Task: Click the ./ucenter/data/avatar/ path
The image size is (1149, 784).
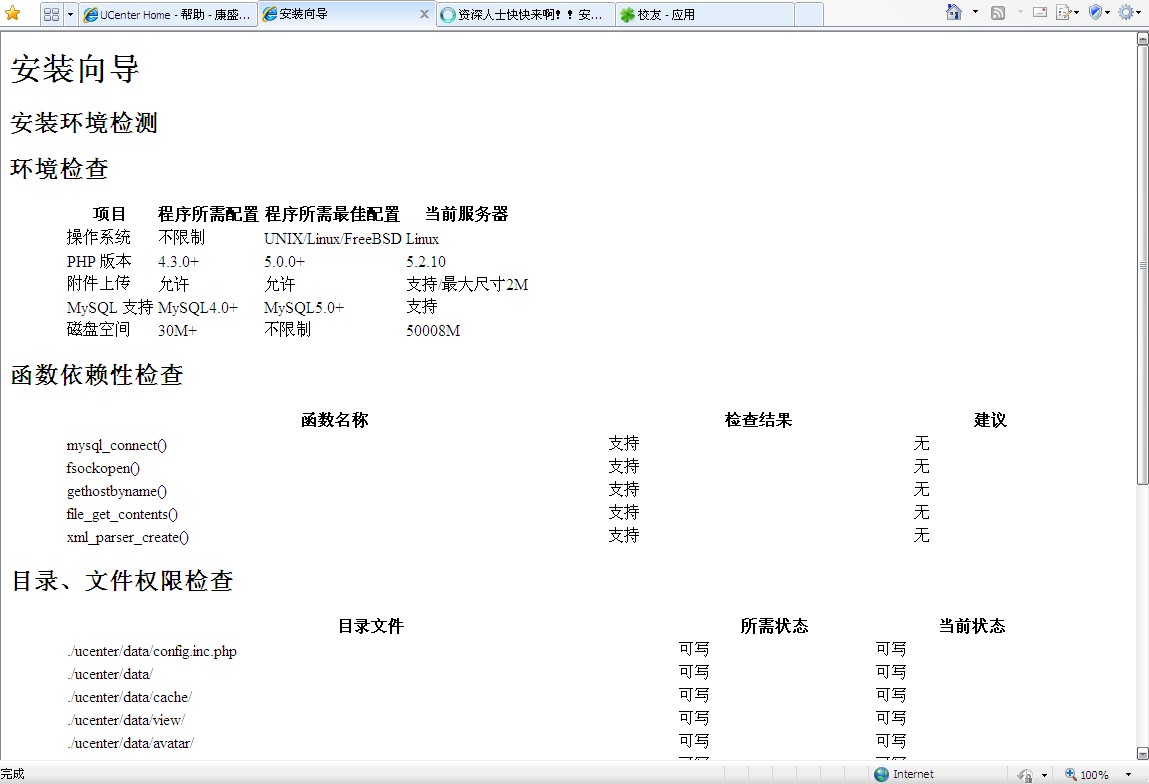Action: click(130, 743)
